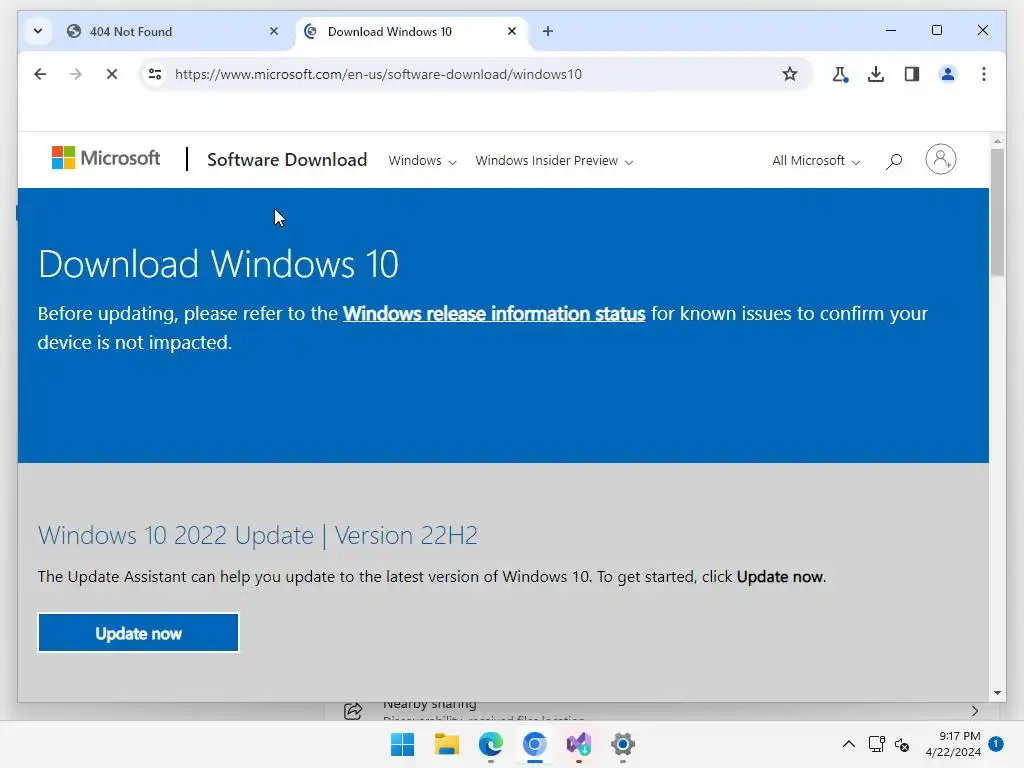This screenshot has width=1024, height=768.
Task: Sign in with the account avatar icon
Action: pyautogui.click(x=940, y=159)
